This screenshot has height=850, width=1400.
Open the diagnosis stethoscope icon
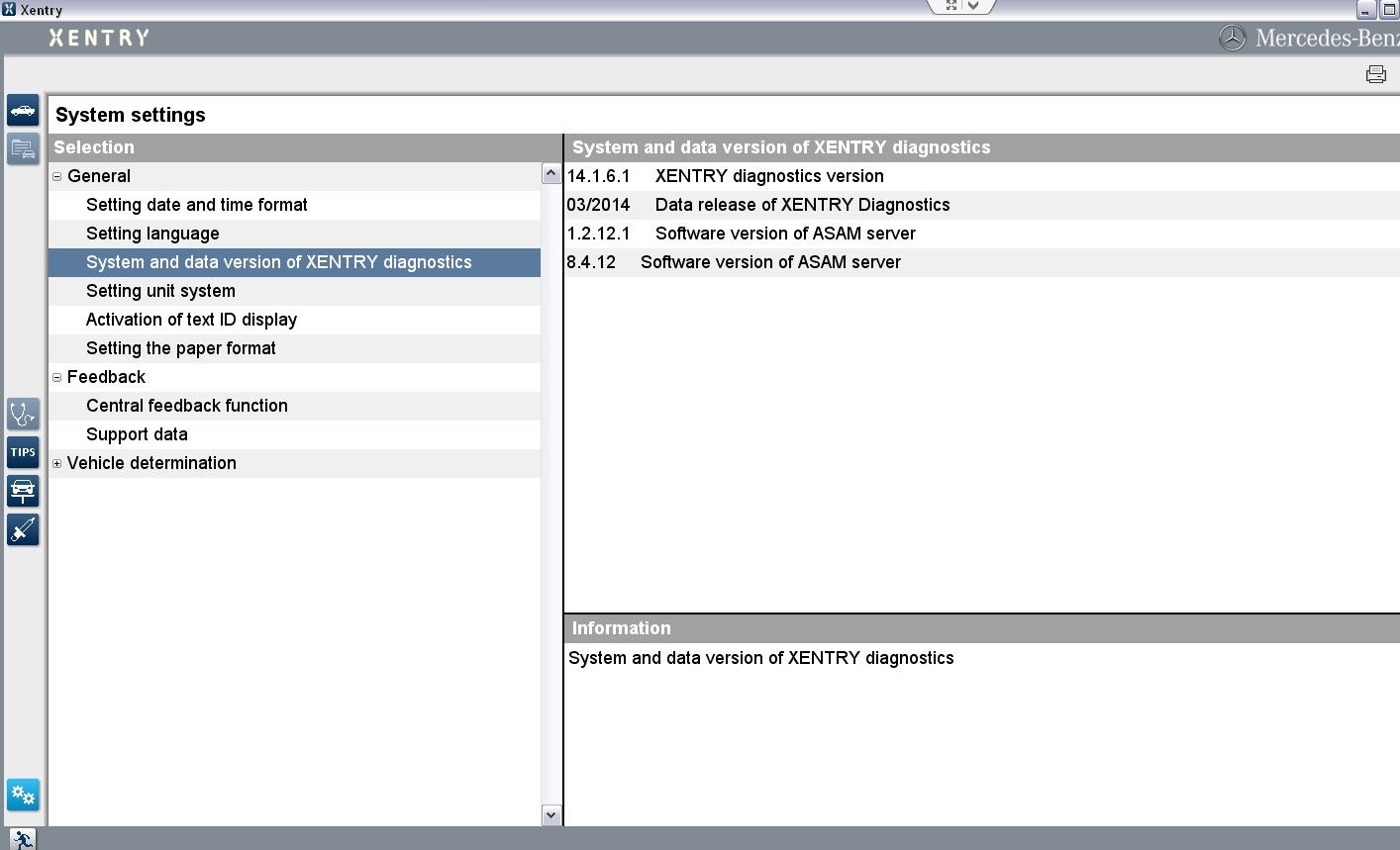point(23,414)
